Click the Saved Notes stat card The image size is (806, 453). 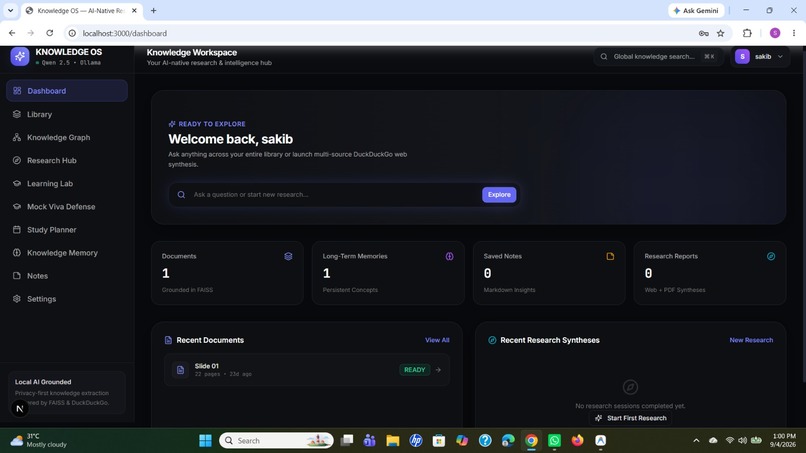[x=549, y=273]
